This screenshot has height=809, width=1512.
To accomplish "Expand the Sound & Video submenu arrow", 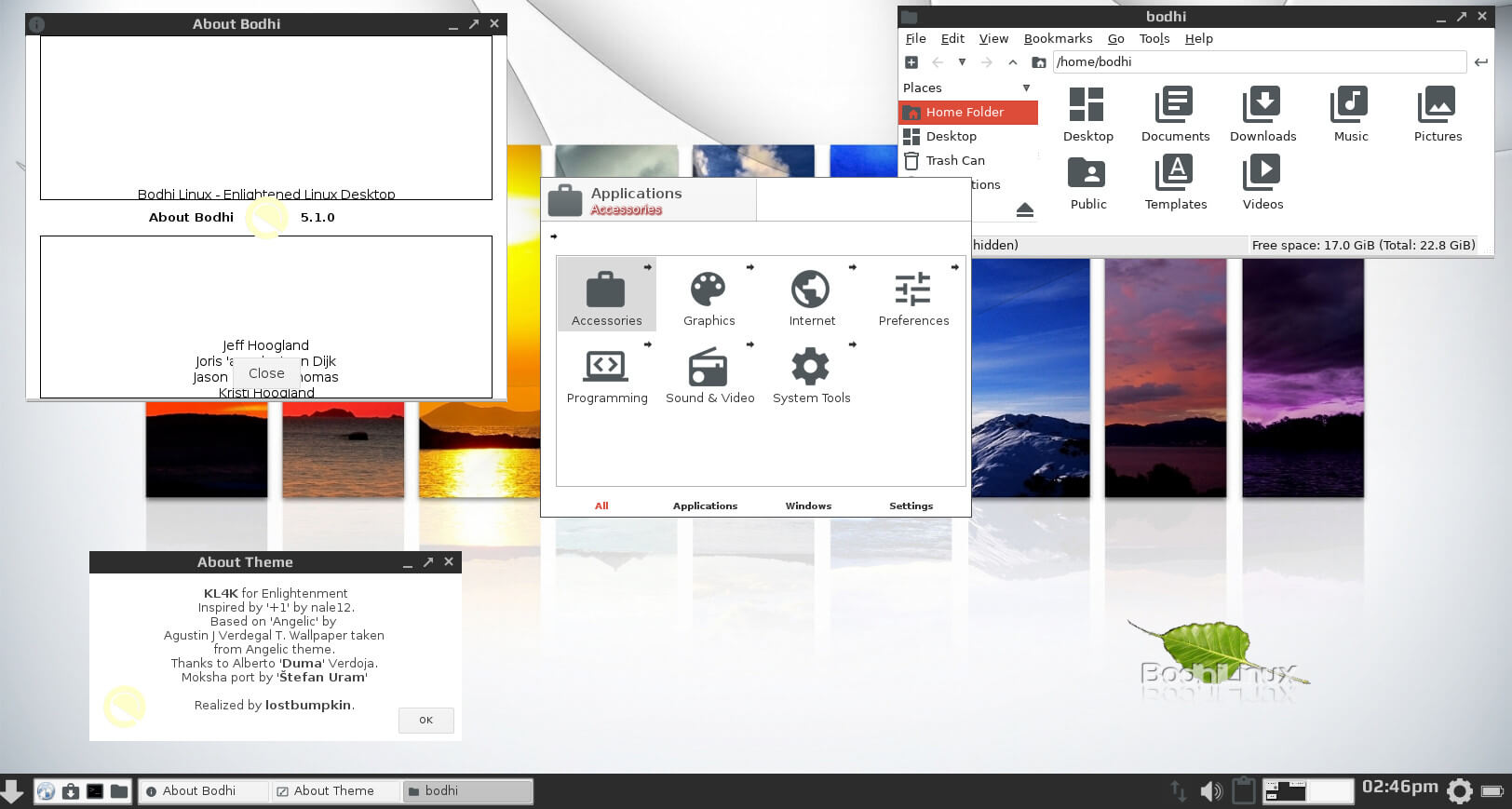I will (749, 344).
